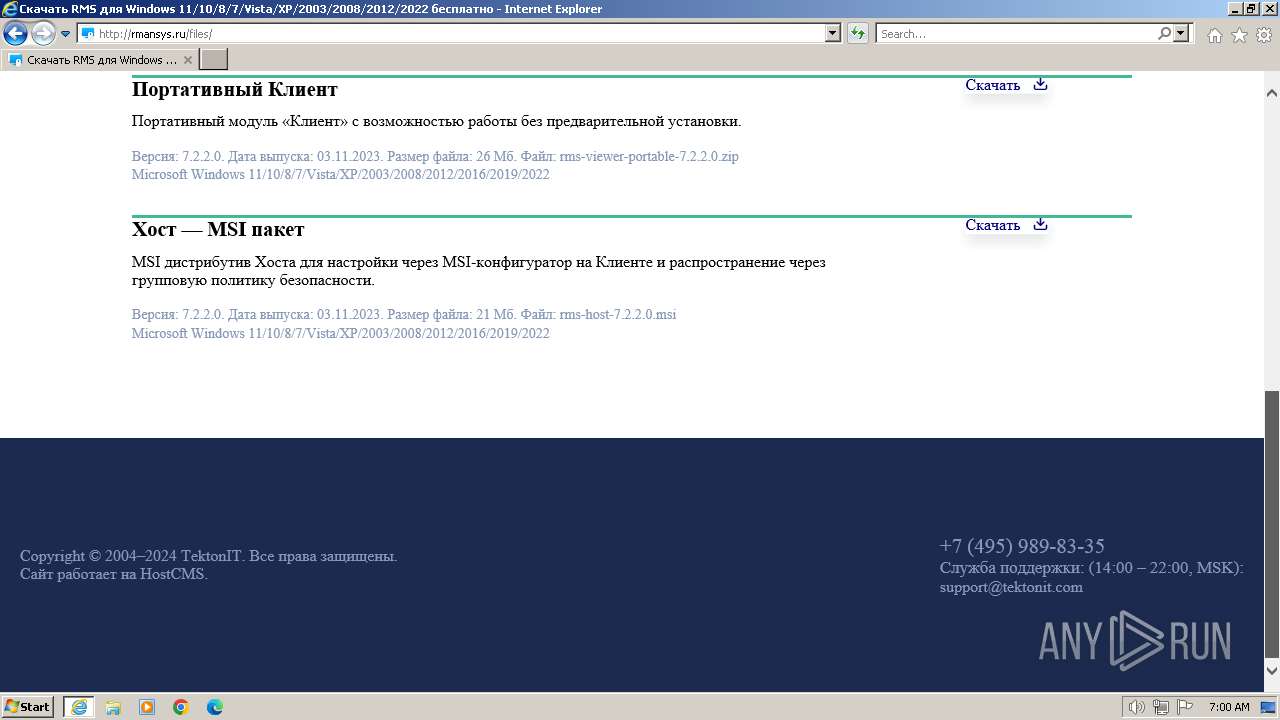Go back with the Back arrow button
1280x720 pixels.
pyautogui.click(x=15, y=34)
